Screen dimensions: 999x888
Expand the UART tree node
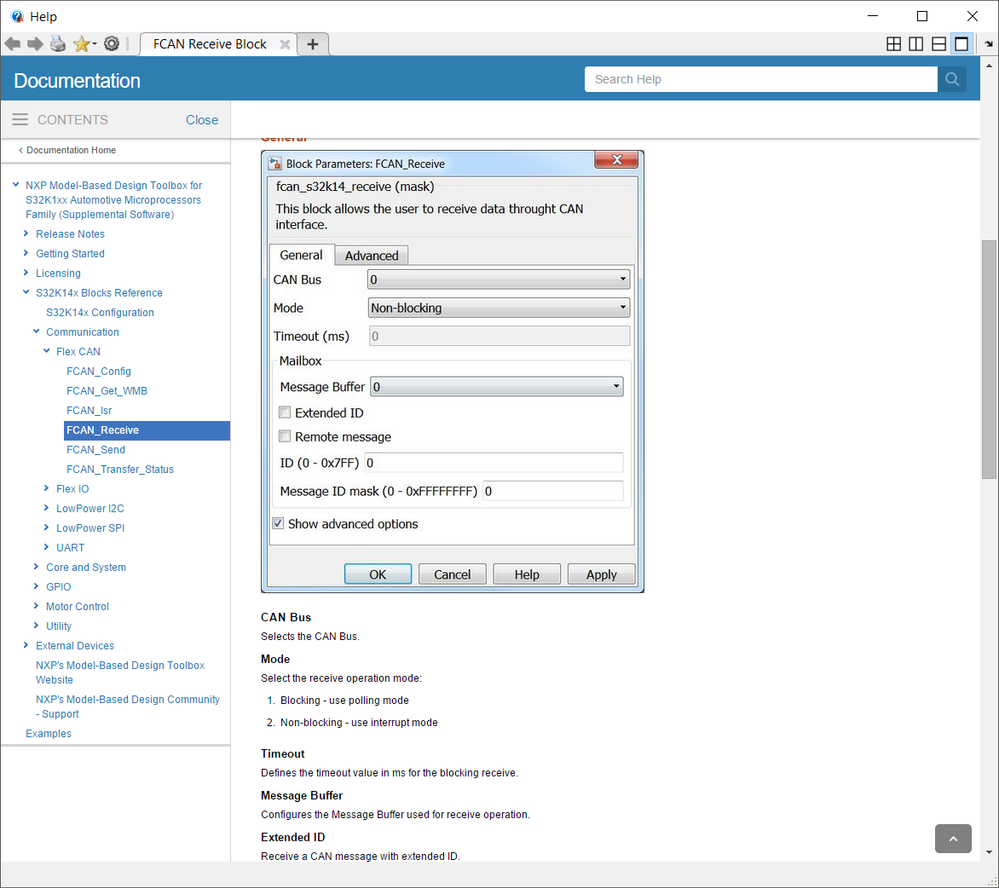point(47,547)
